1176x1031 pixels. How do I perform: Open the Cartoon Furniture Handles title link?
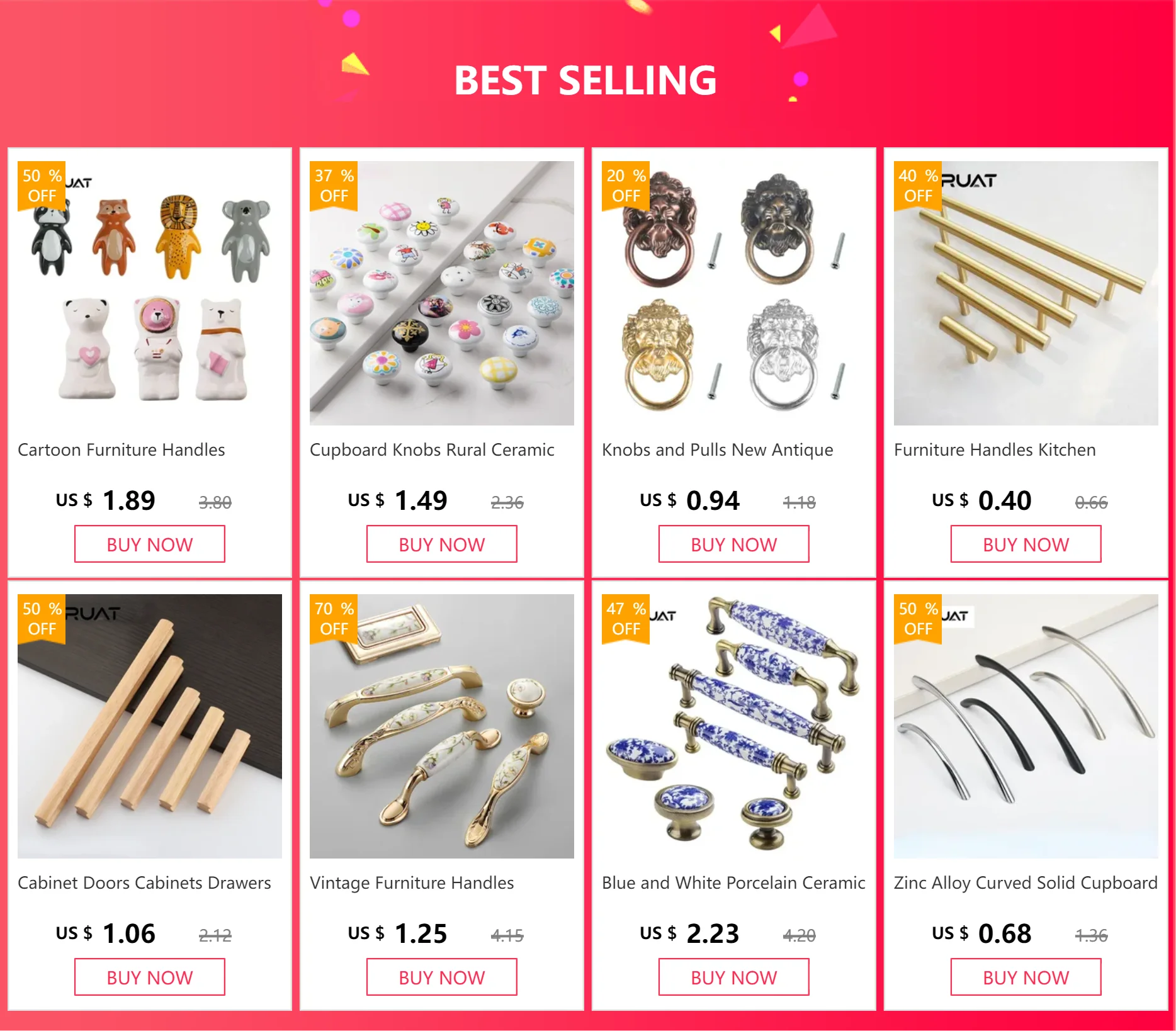[122, 450]
